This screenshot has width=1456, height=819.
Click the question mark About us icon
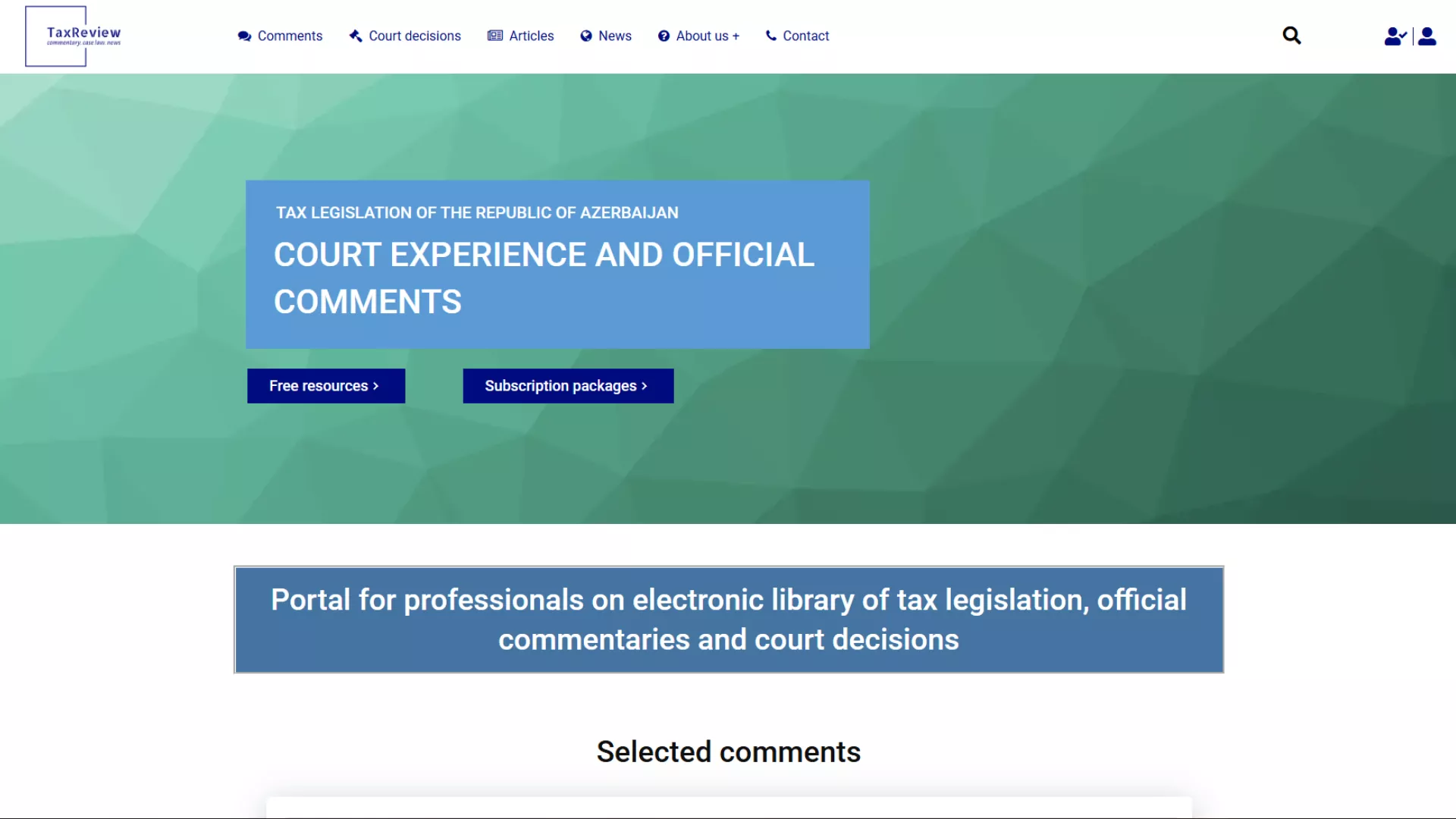tap(664, 36)
